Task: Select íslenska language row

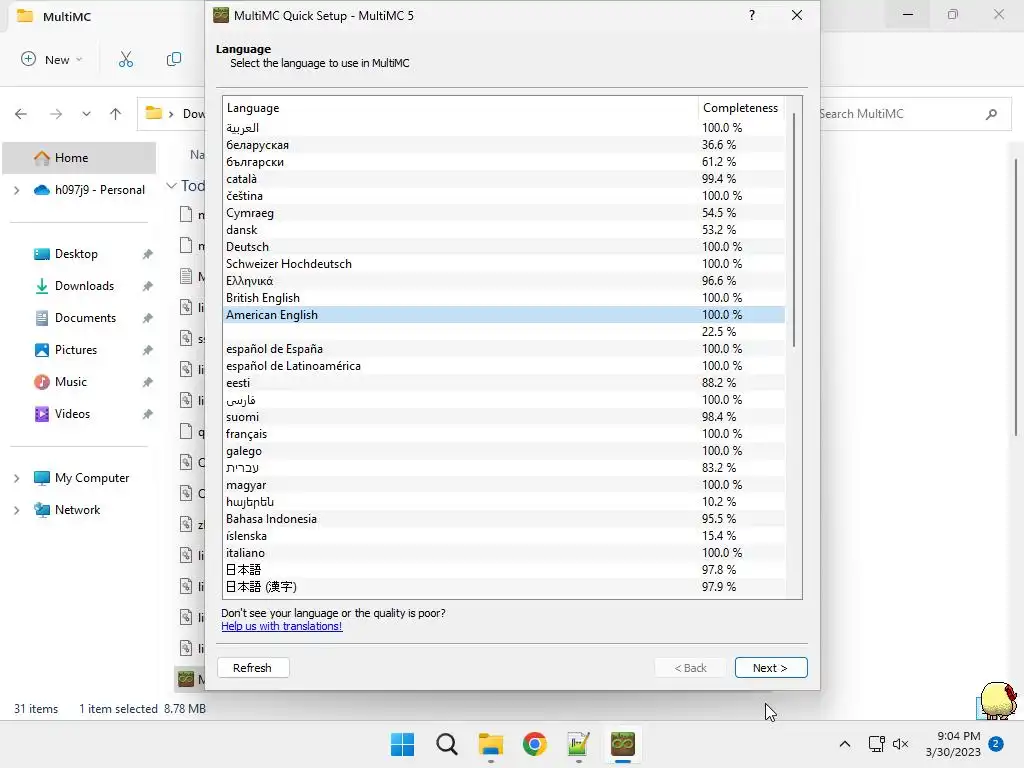Action: pyautogui.click(x=504, y=536)
